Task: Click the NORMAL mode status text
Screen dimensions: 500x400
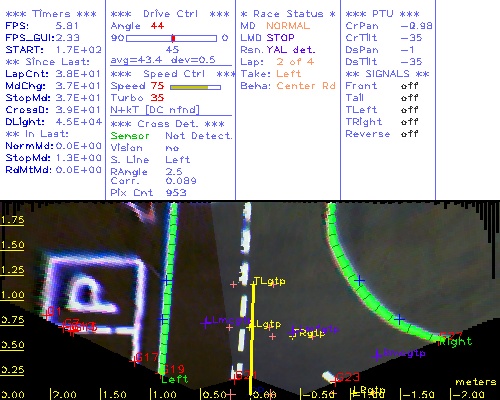Action: point(288,26)
